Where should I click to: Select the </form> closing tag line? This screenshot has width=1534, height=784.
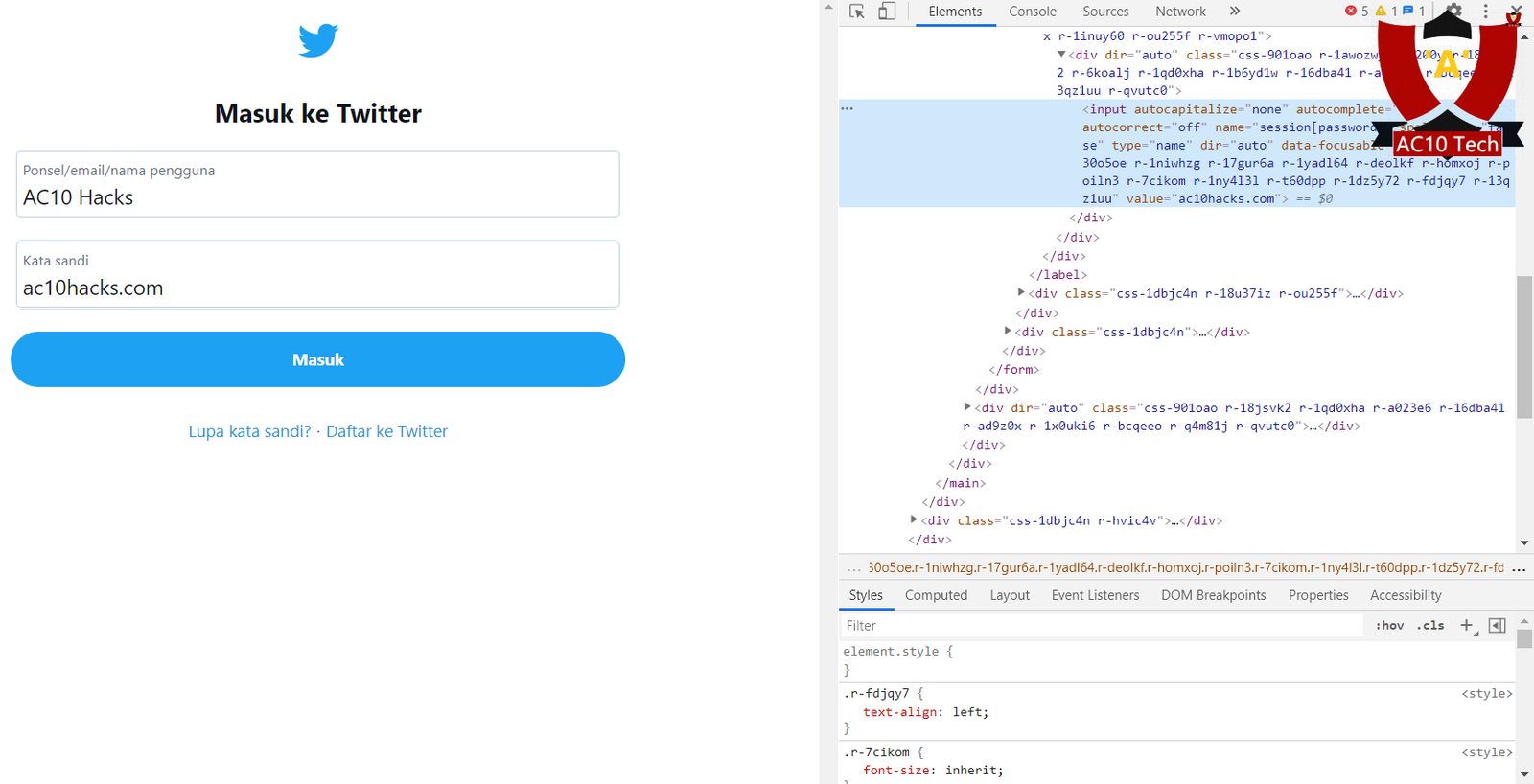pyautogui.click(x=1014, y=369)
